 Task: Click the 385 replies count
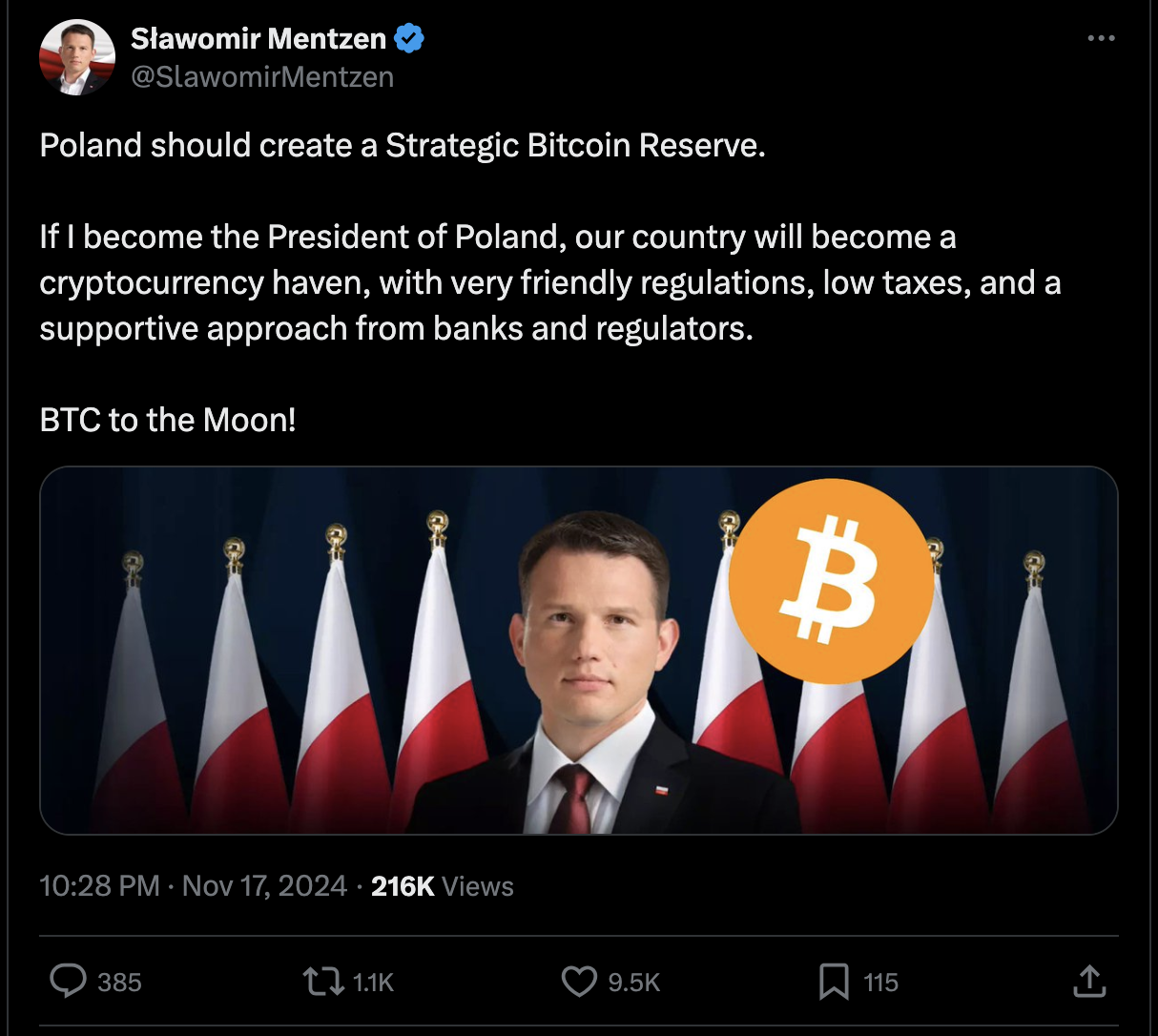(x=119, y=983)
